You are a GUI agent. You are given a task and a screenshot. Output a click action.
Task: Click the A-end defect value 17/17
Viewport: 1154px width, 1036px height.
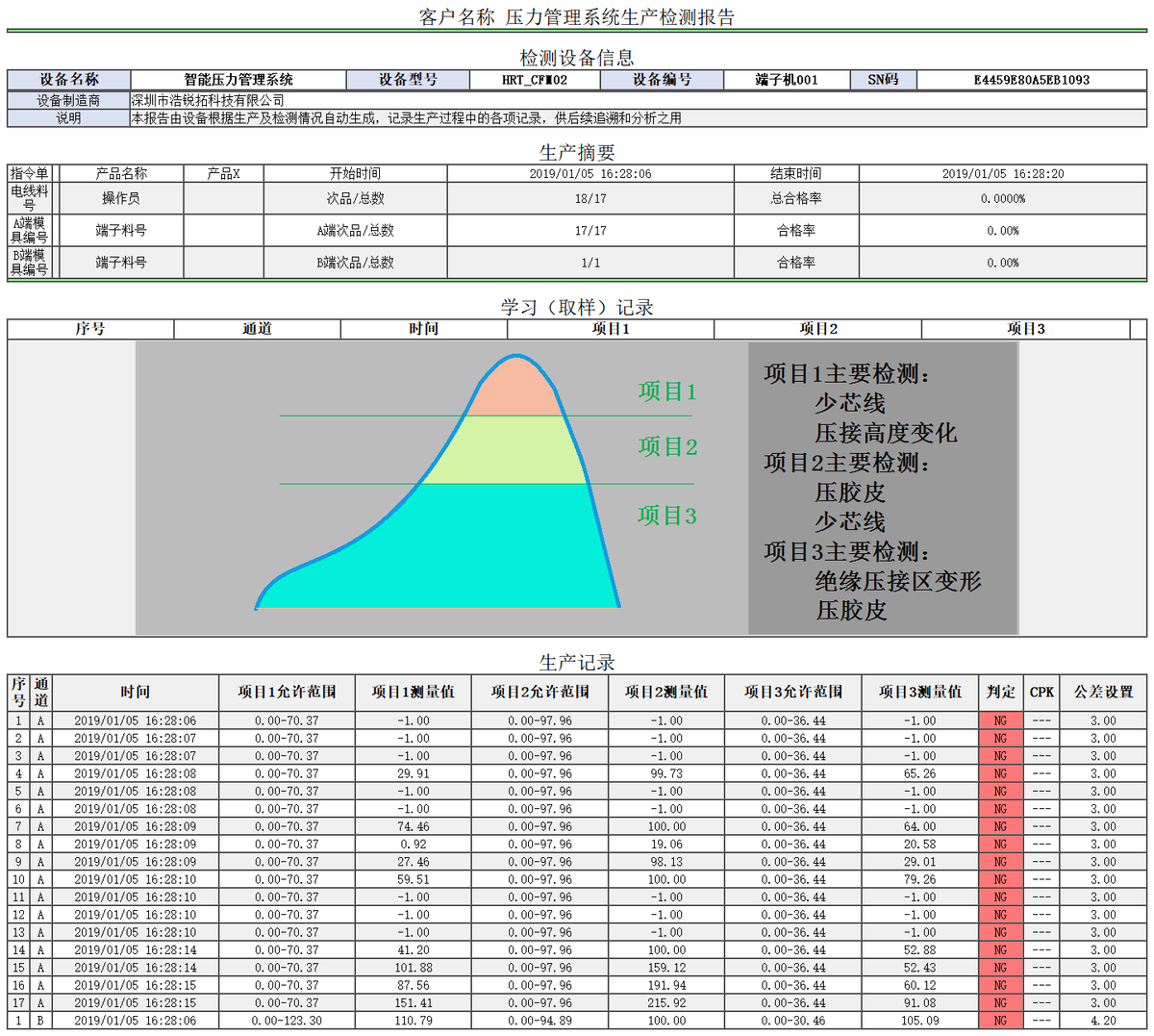(x=590, y=231)
